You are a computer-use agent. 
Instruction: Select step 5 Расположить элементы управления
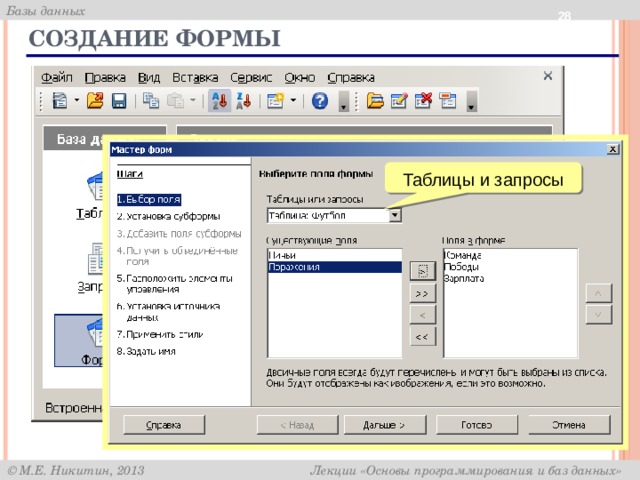pyautogui.click(x=175, y=284)
